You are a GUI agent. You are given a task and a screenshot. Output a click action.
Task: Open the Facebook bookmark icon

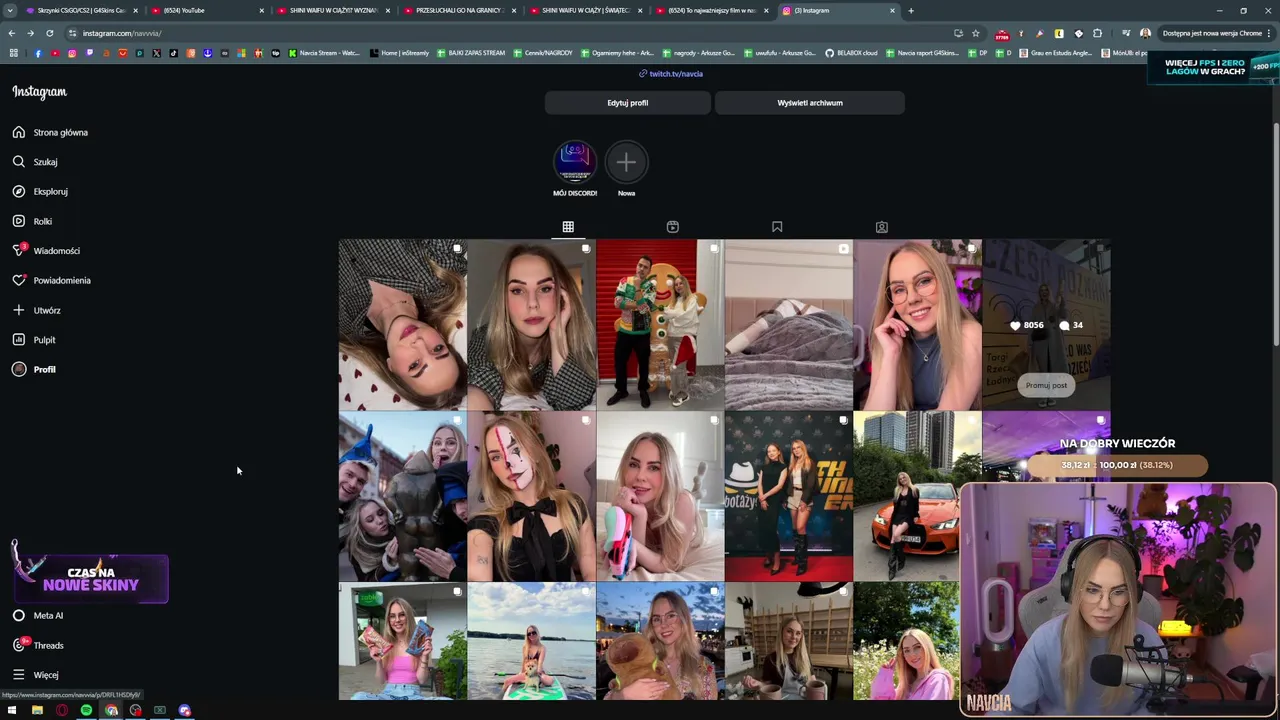38,53
